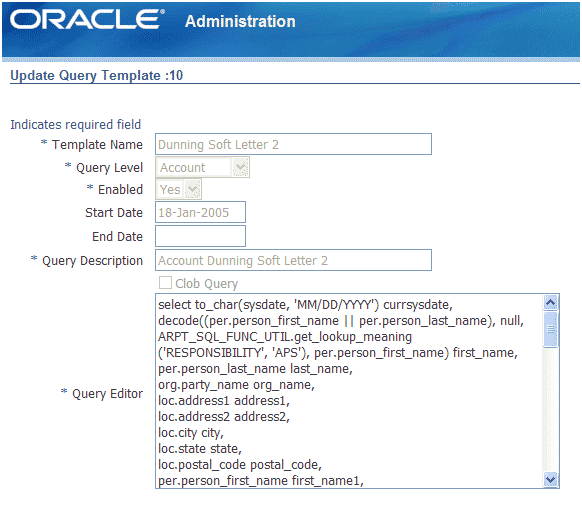
Task: Click the Query Editor field label
Action: pyautogui.click(x=107, y=393)
